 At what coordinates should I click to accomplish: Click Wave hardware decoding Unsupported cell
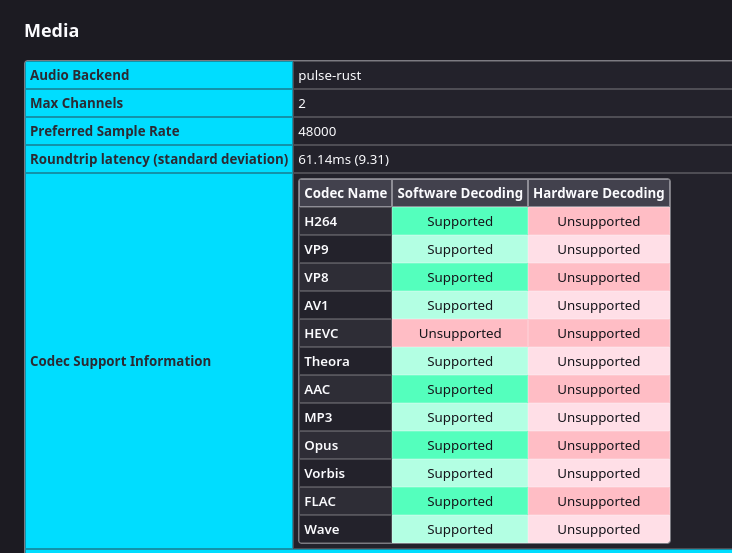tap(599, 529)
